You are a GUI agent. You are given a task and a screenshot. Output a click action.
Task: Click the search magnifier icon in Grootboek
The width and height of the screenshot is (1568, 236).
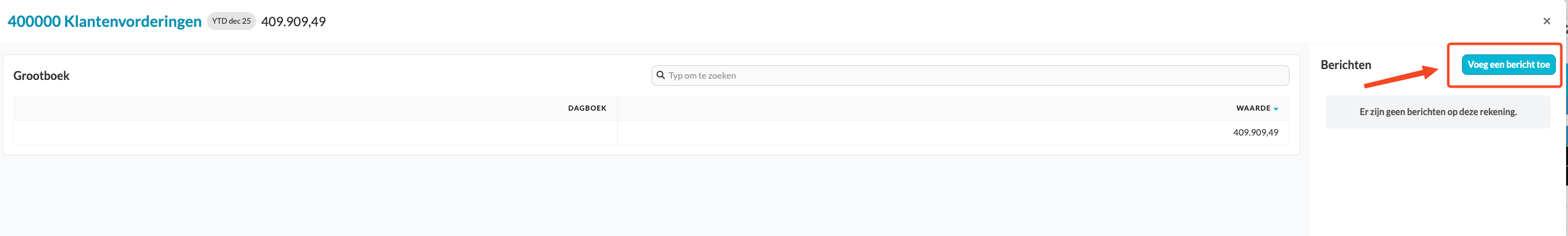click(660, 75)
